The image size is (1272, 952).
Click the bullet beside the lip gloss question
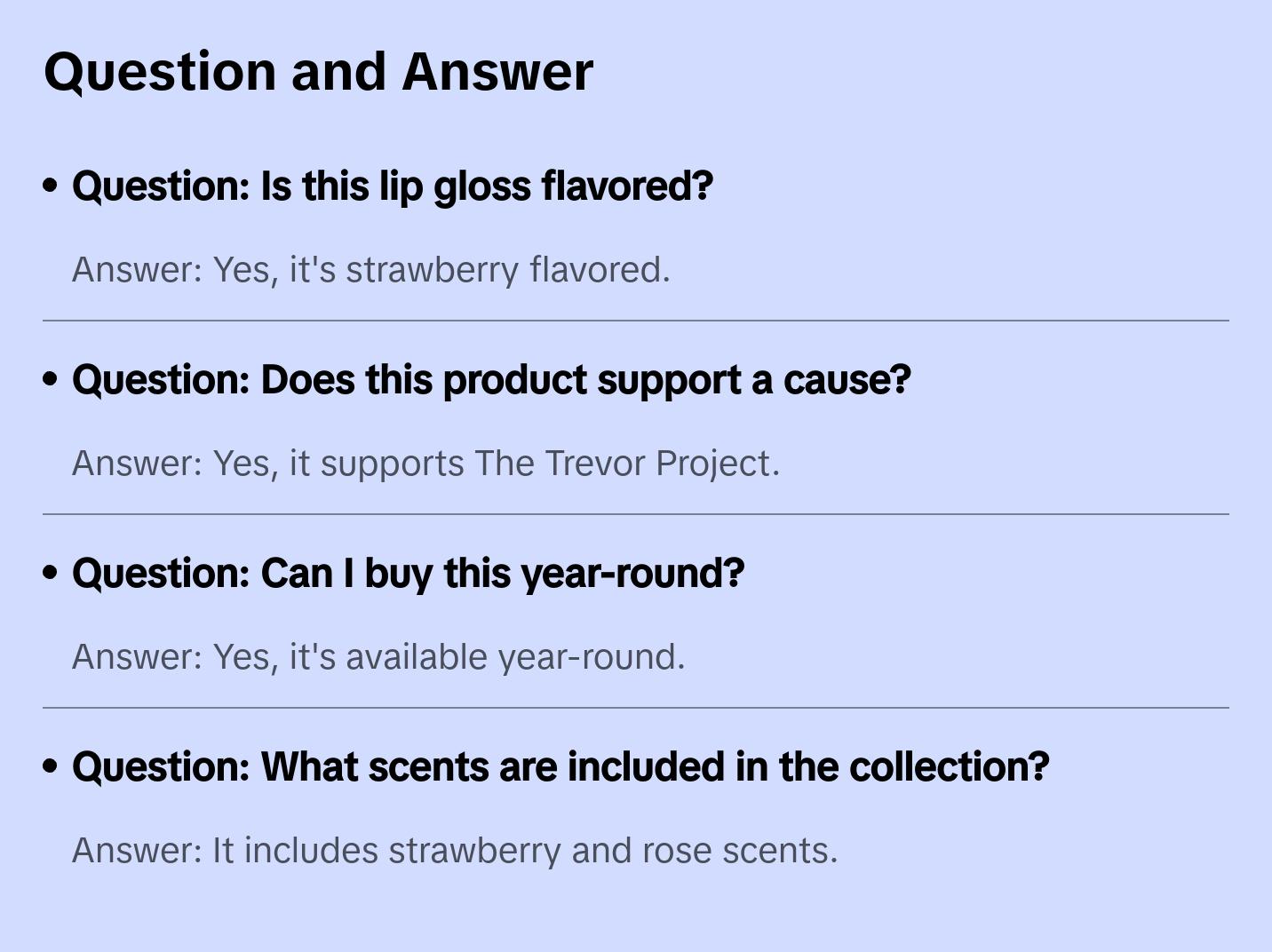click(x=51, y=186)
